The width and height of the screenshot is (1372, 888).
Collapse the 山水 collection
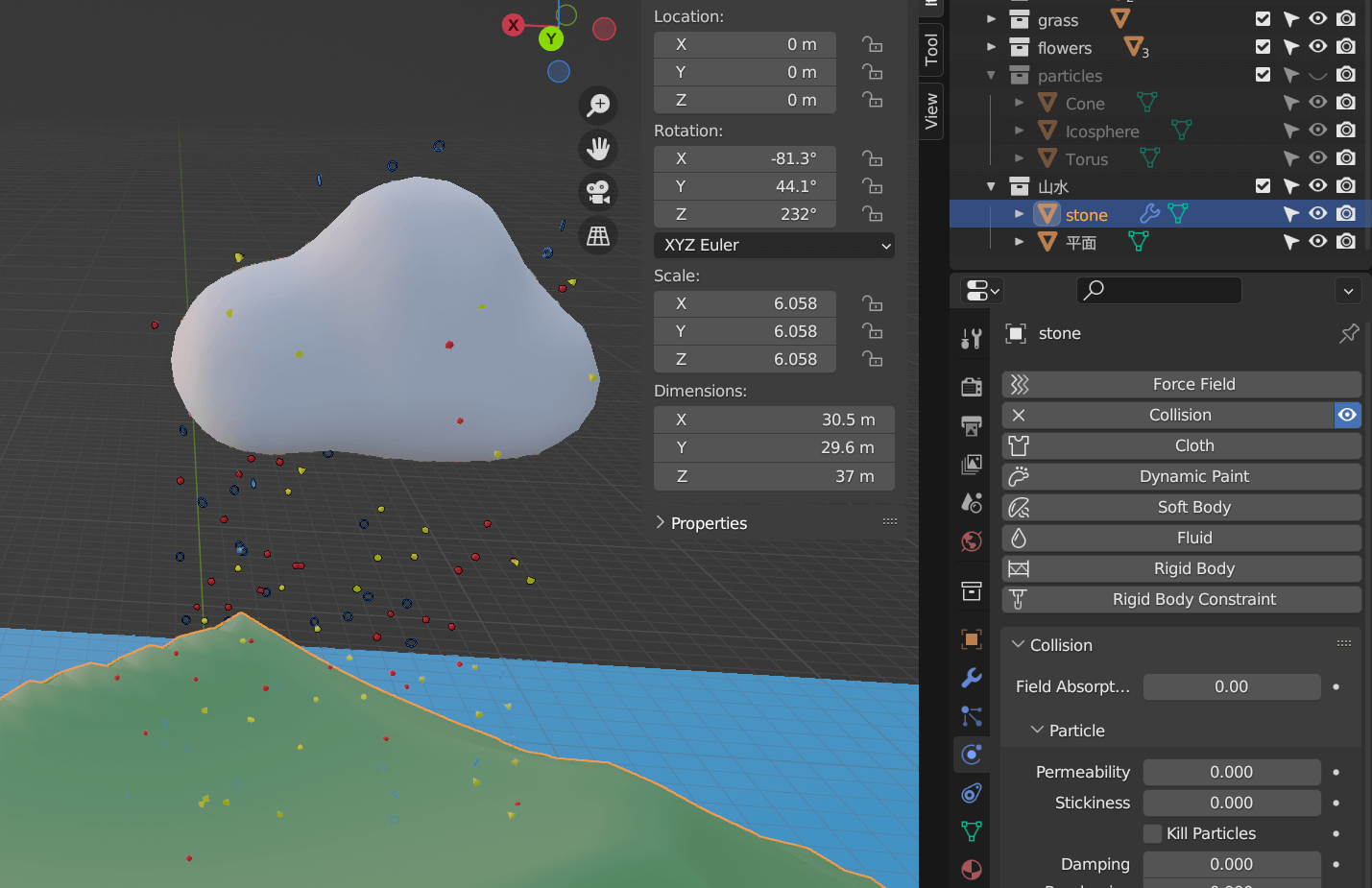pos(992,186)
